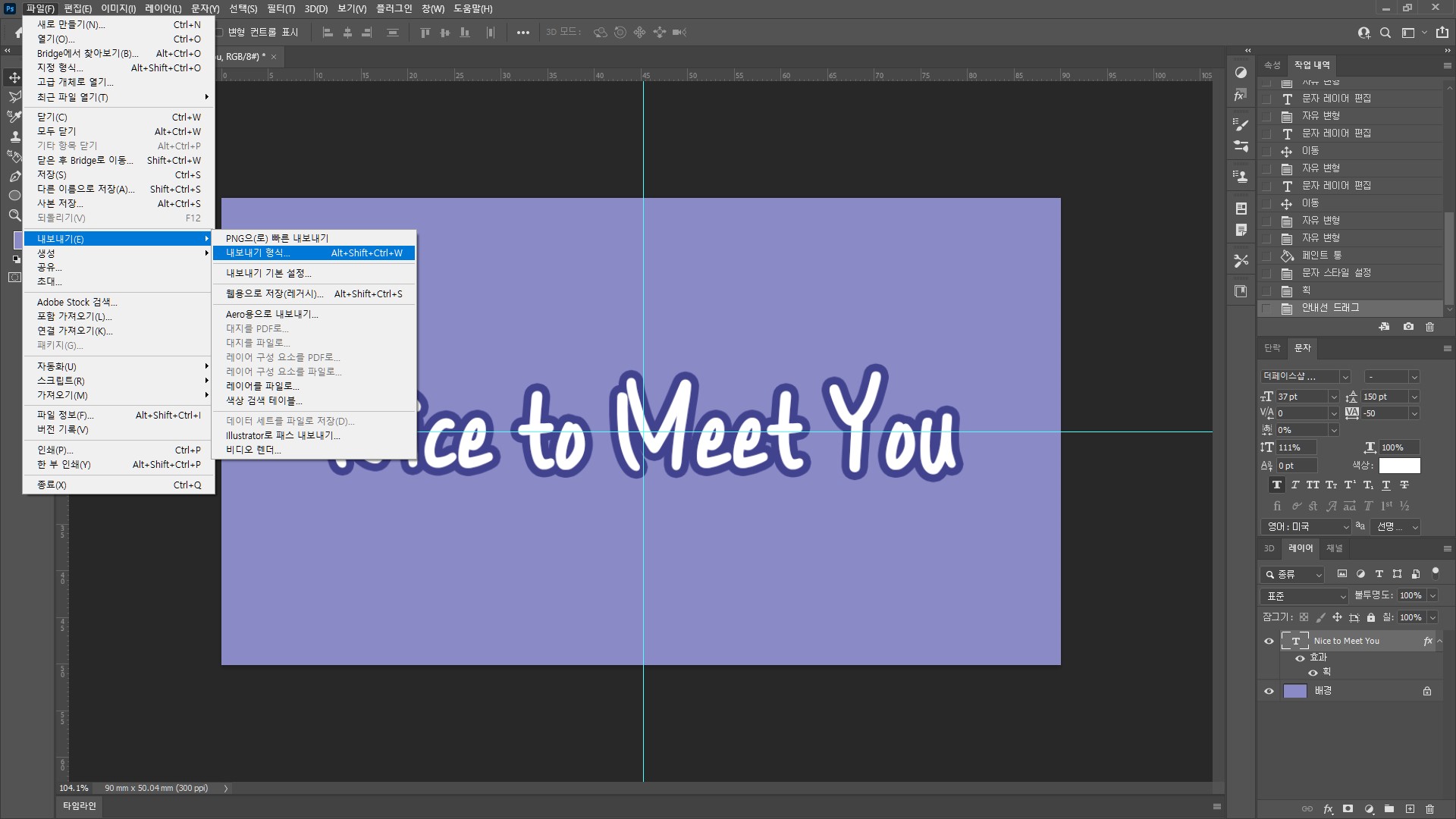1456x819 pixels.
Task: Click the search icon in the options bar
Action: (x=1385, y=33)
